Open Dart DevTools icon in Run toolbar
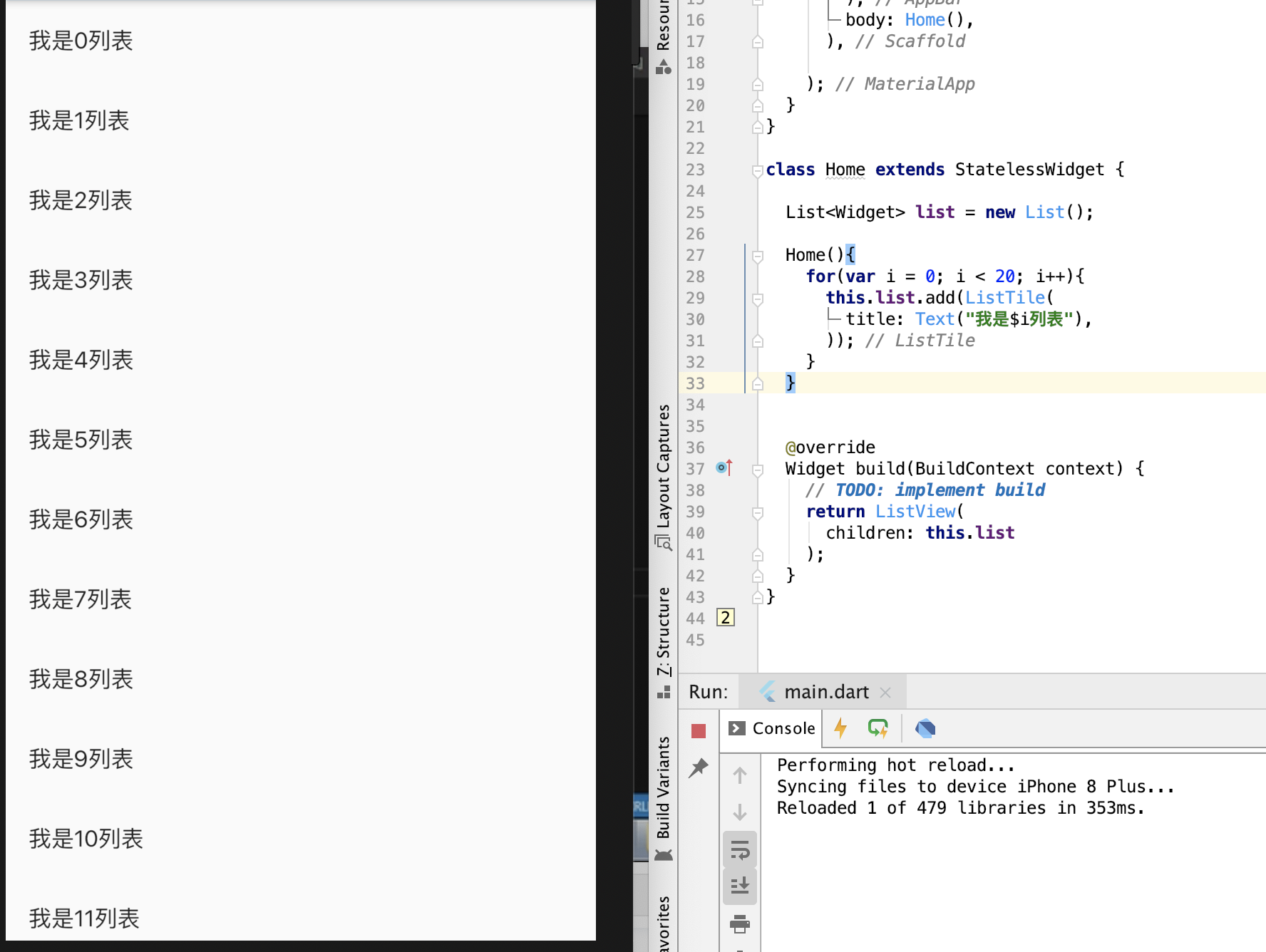 click(x=925, y=728)
